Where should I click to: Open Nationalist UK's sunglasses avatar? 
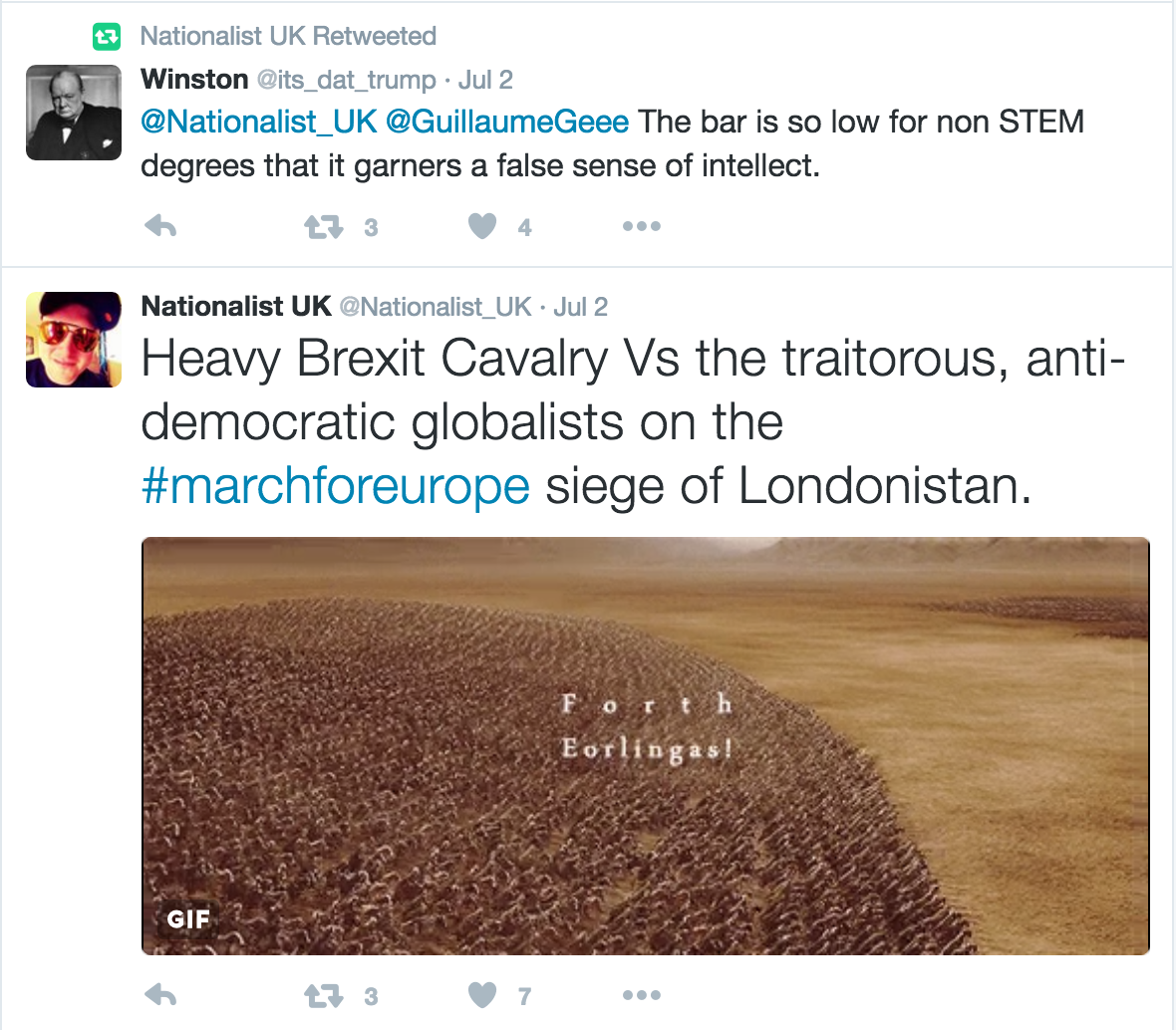pyautogui.click(x=74, y=340)
